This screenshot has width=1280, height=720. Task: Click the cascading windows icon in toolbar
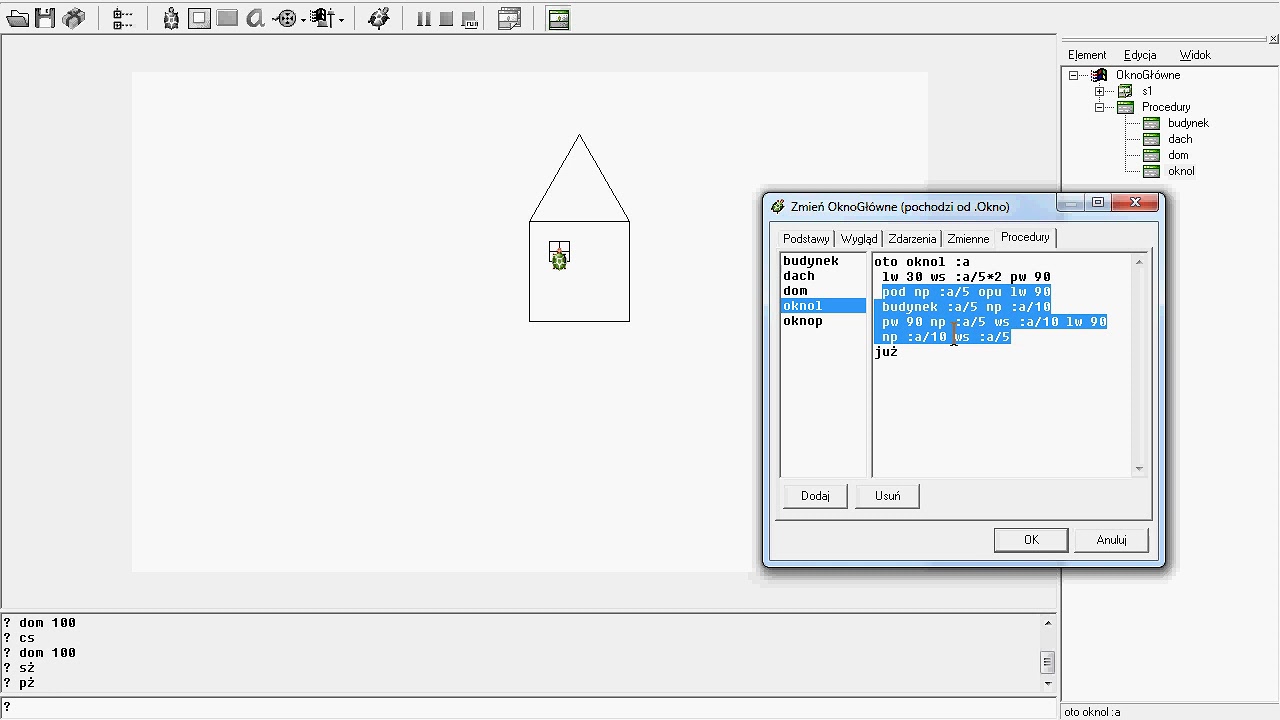510,18
